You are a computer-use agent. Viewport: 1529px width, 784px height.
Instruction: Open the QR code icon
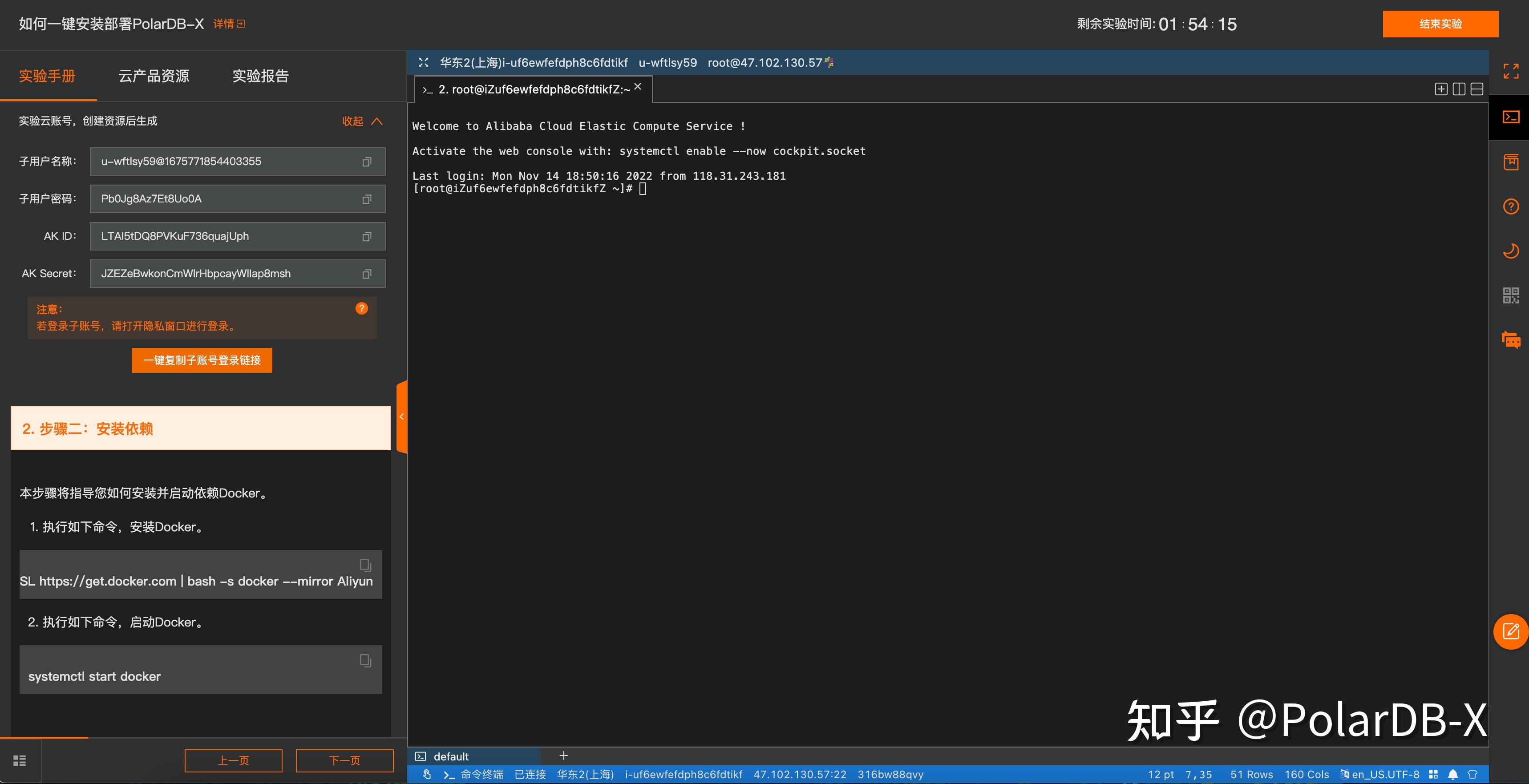1511,295
